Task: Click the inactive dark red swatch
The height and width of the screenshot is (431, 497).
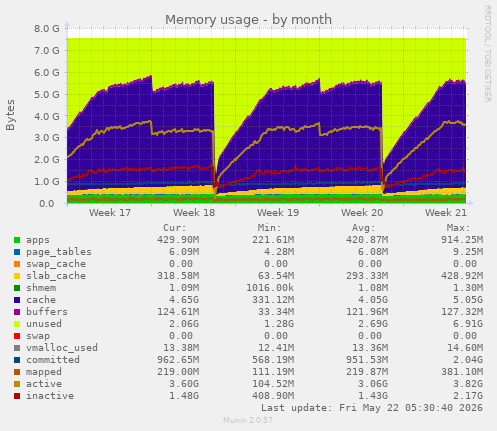Action: point(17,396)
